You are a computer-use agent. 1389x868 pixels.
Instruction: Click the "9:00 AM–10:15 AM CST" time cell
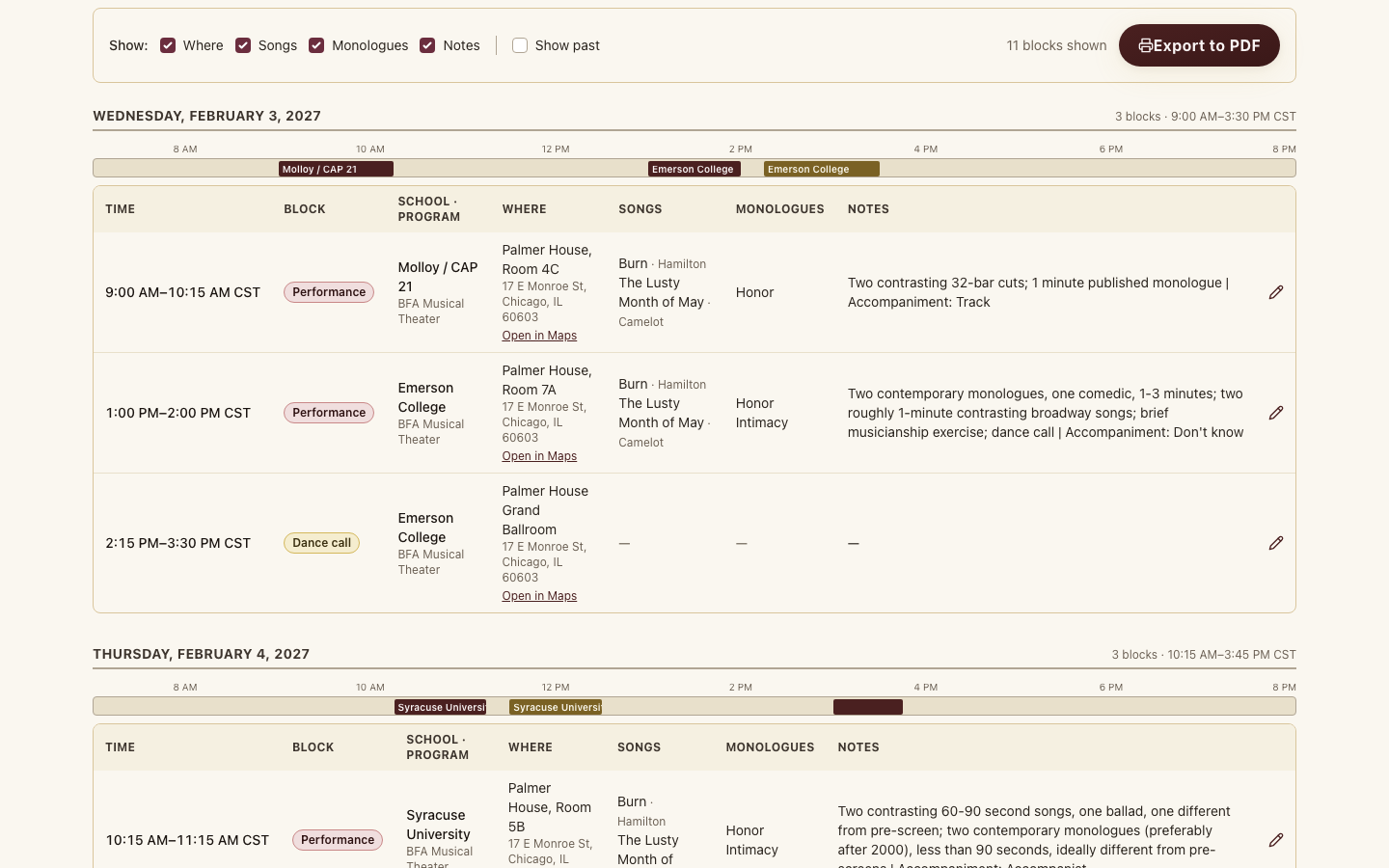click(183, 292)
